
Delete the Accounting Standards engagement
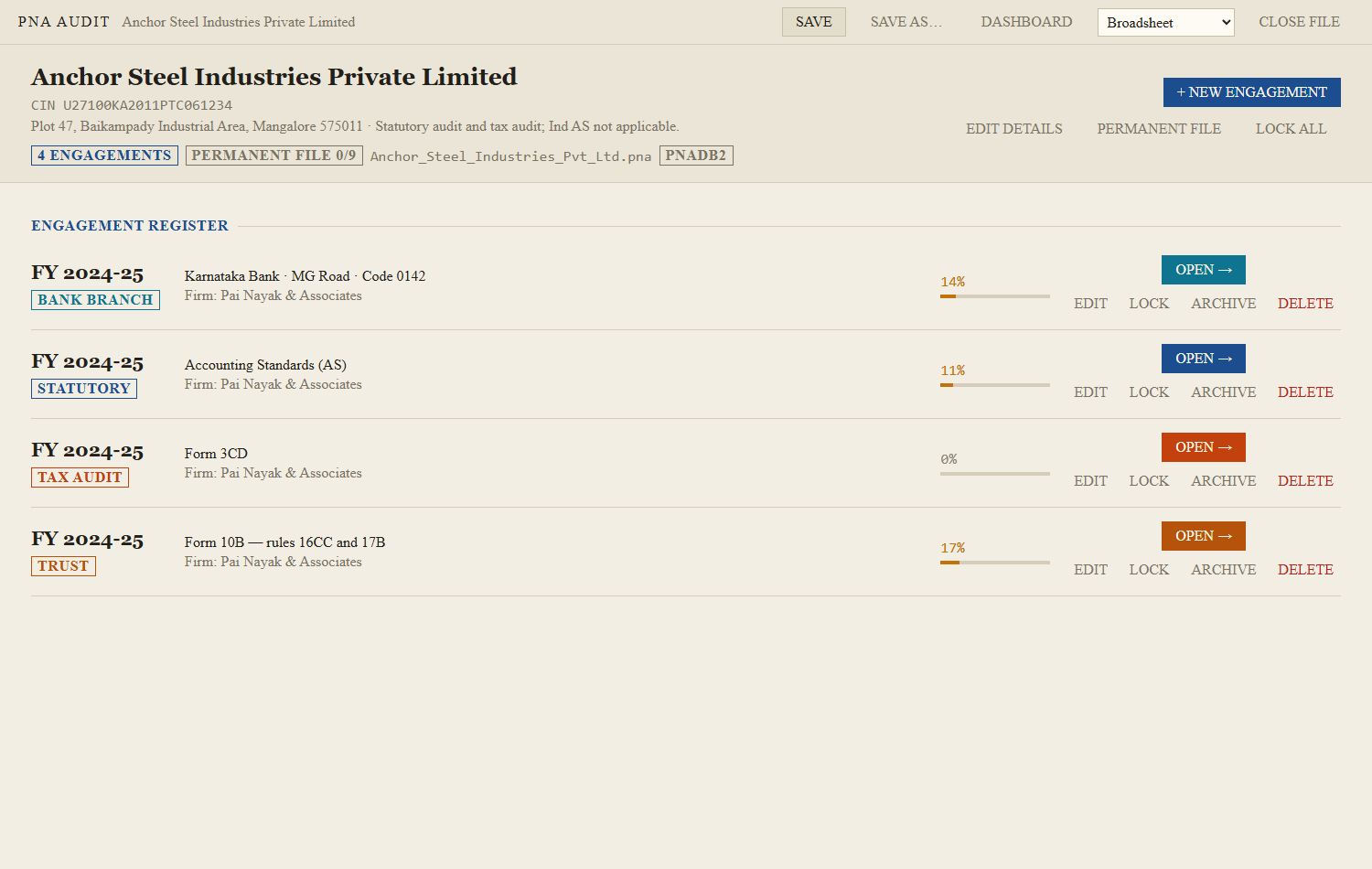(1305, 392)
